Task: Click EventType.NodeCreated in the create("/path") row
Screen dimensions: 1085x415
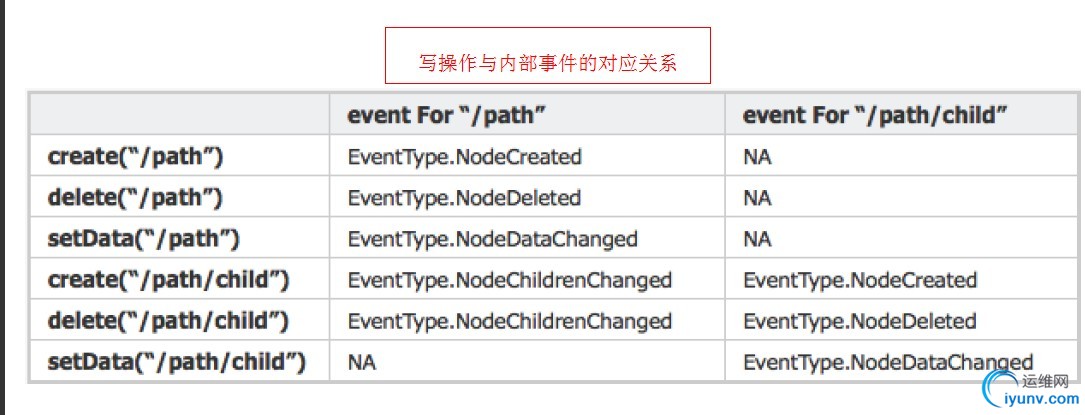Action: pyautogui.click(x=464, y=157)
